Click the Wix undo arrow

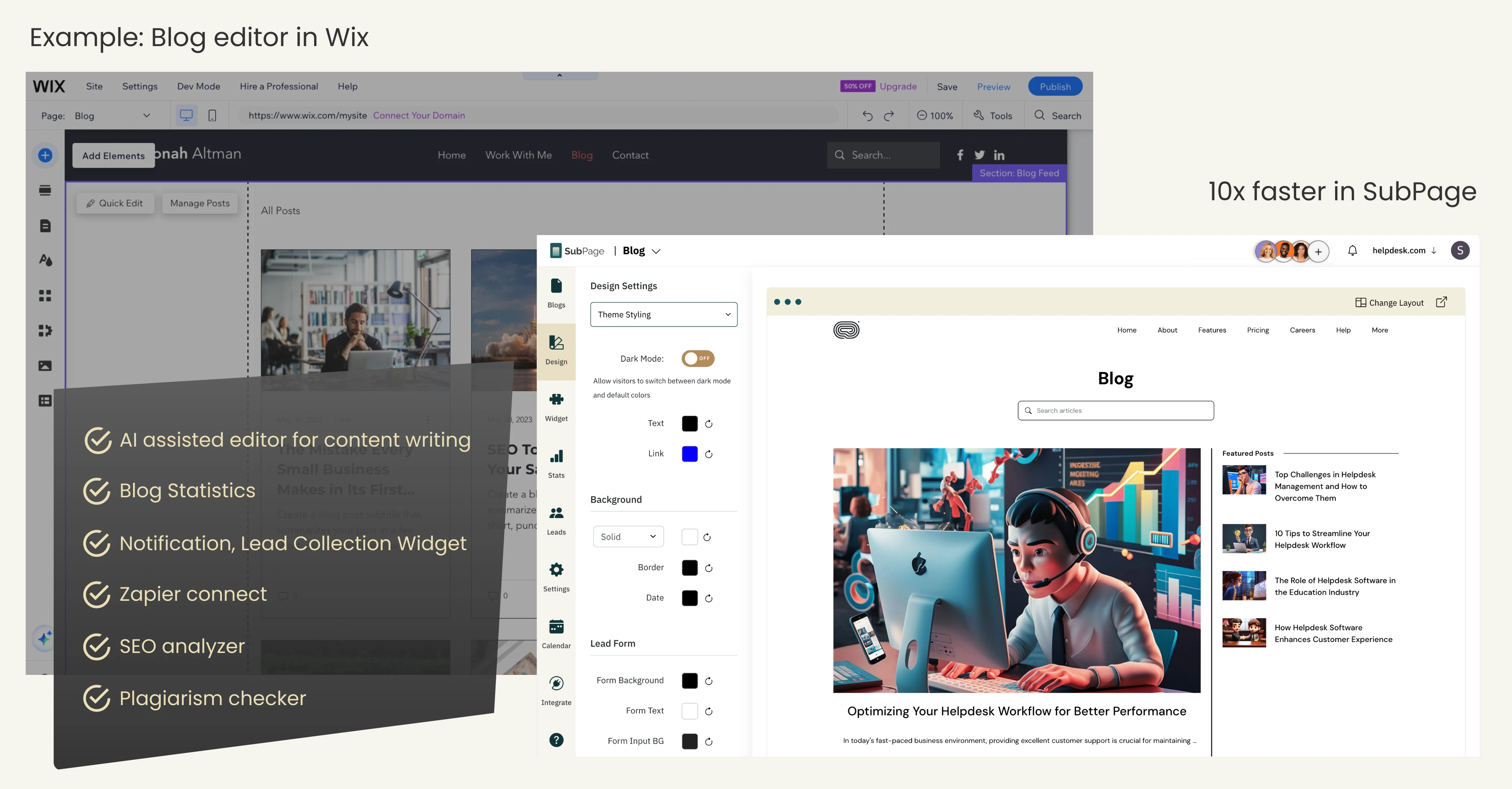[x=867, y=116]
